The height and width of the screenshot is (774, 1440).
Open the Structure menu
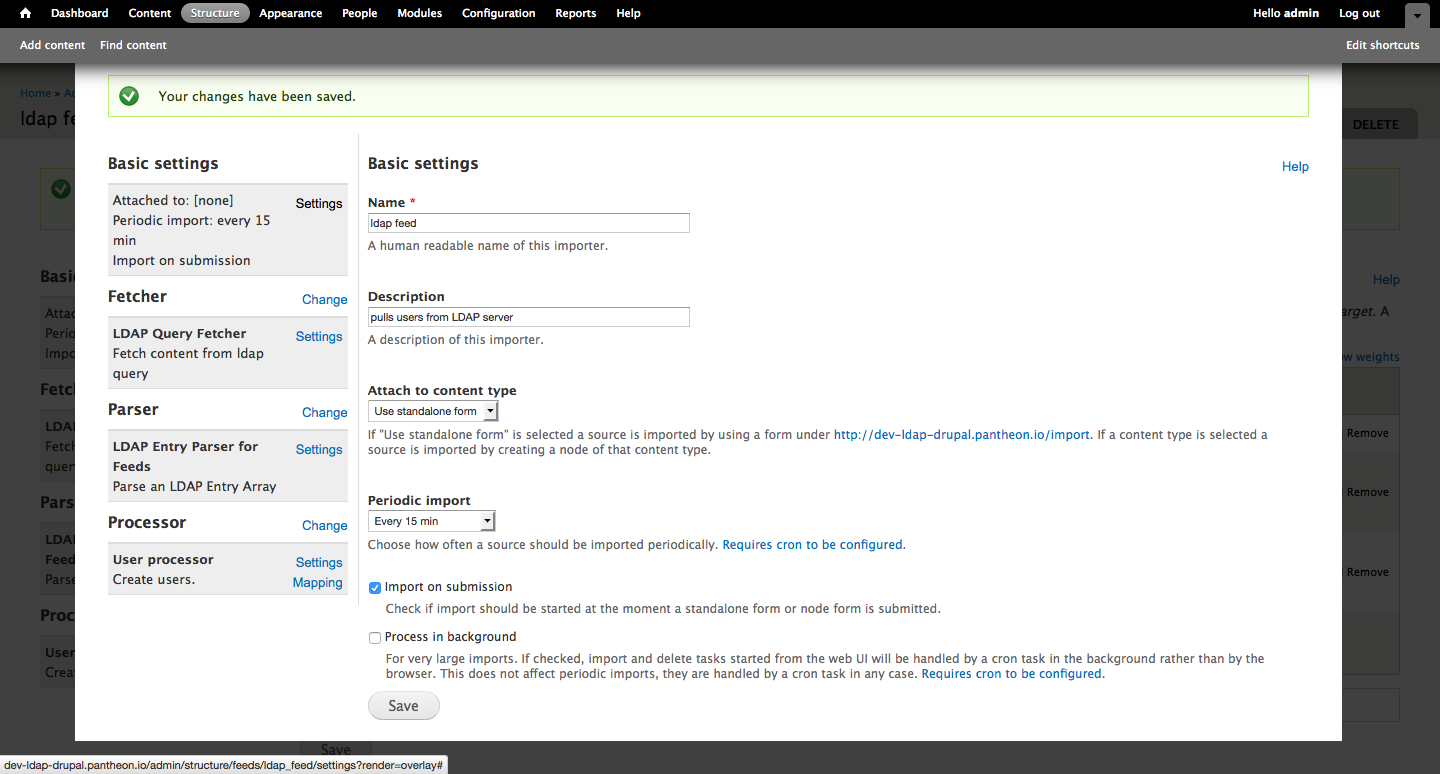pos(215,13)
